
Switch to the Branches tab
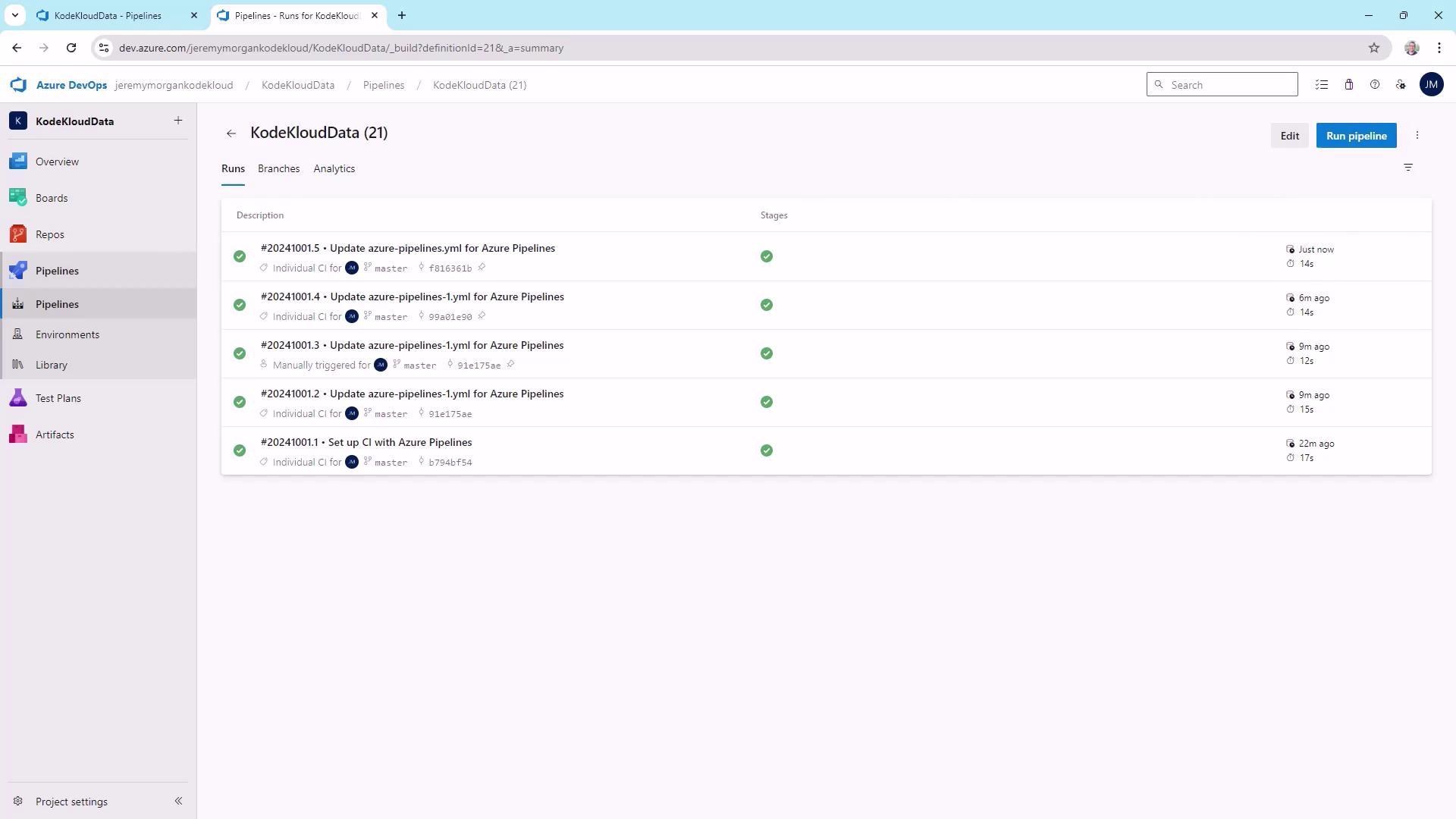[x=278, y=168]
